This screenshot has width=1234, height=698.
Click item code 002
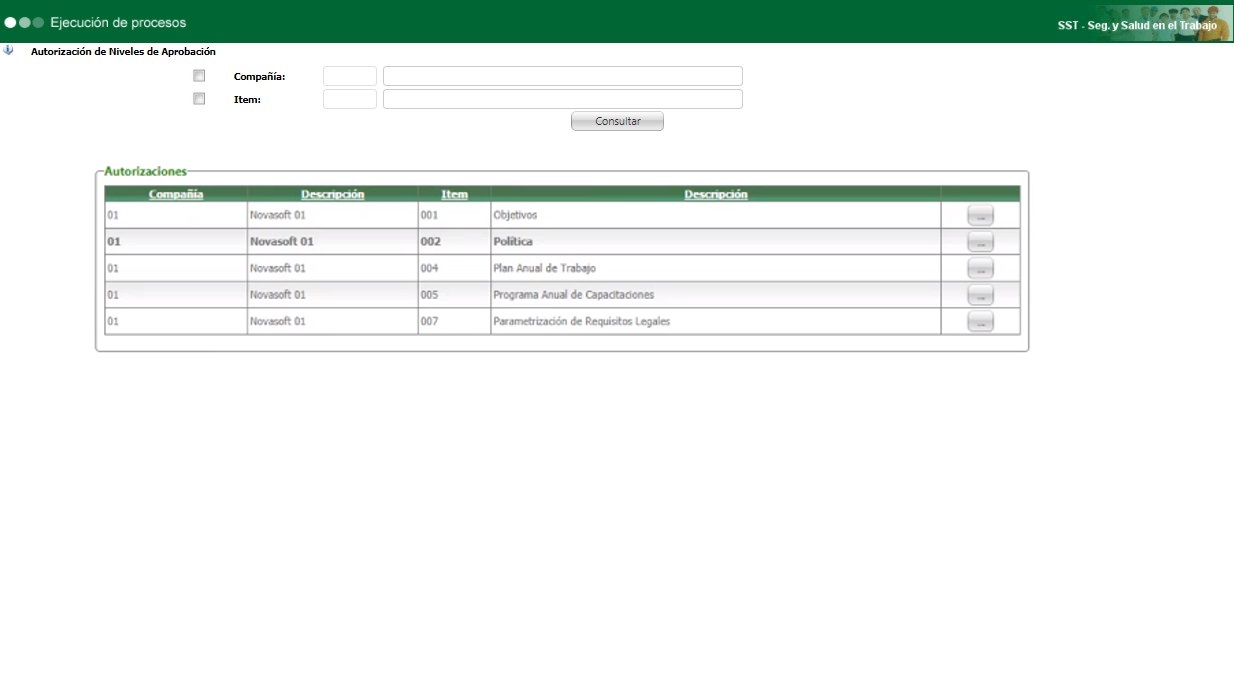[x=431, y=242]
